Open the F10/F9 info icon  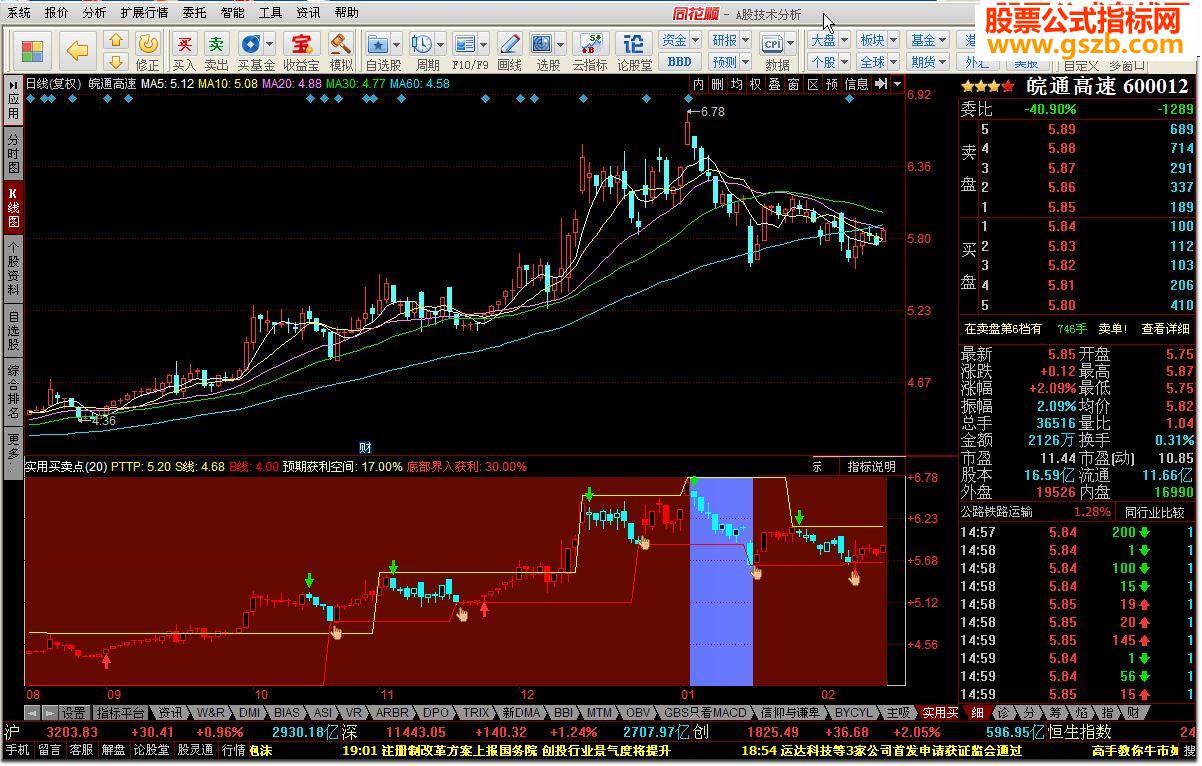(464, 43)
